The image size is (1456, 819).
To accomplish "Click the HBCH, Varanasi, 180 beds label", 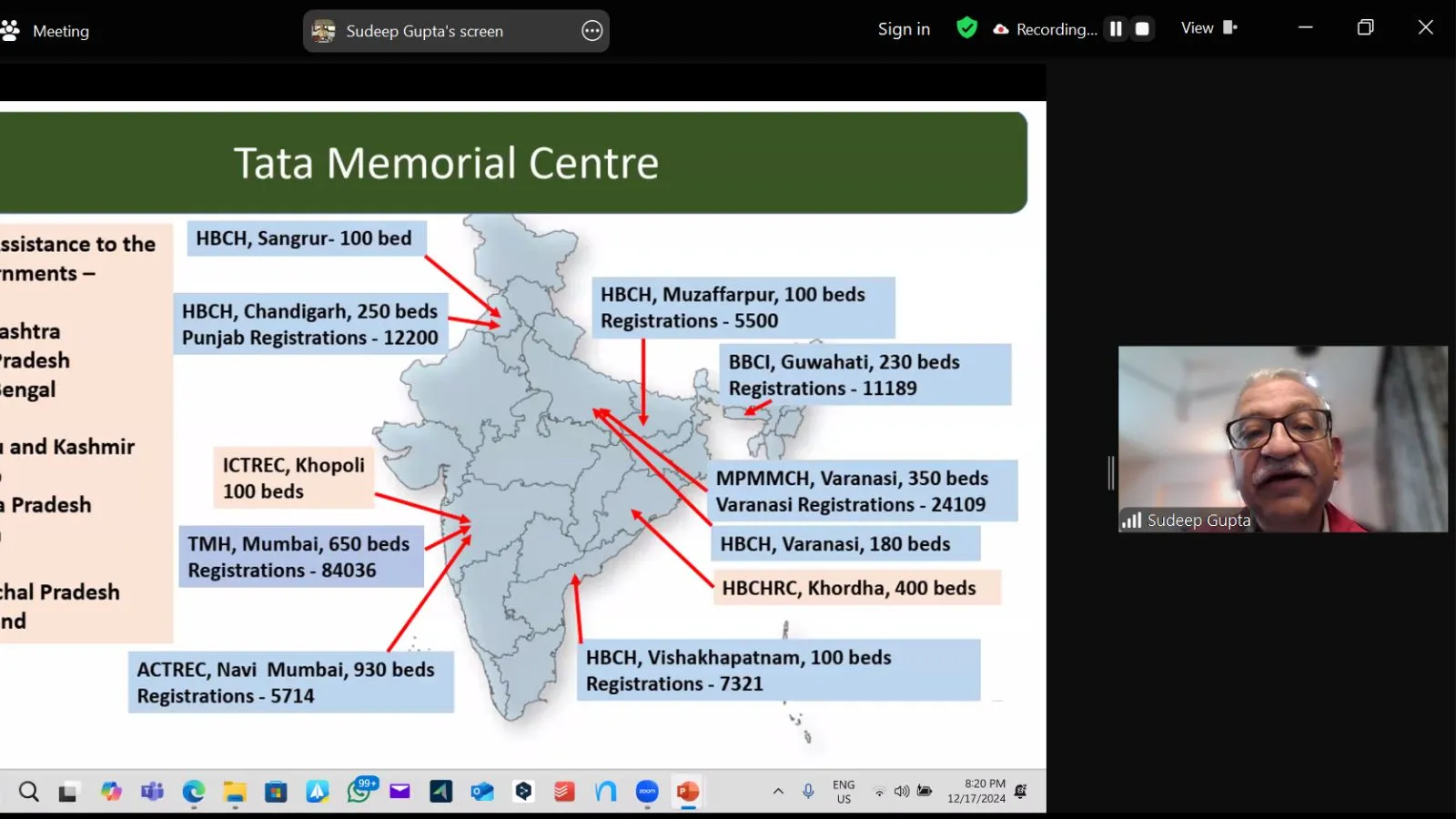I will point(845,544).
